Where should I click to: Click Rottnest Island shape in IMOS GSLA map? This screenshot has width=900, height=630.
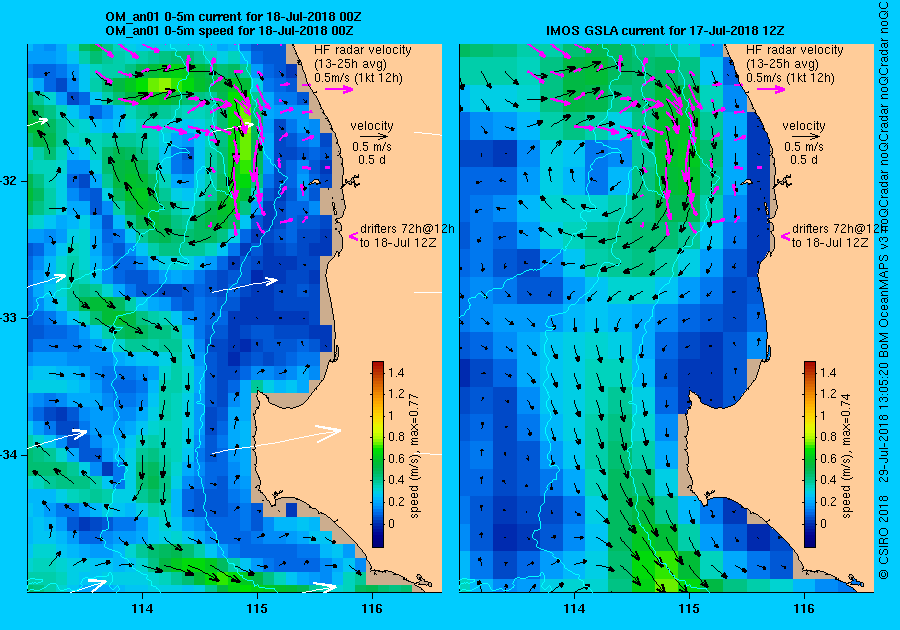[746, 182]
